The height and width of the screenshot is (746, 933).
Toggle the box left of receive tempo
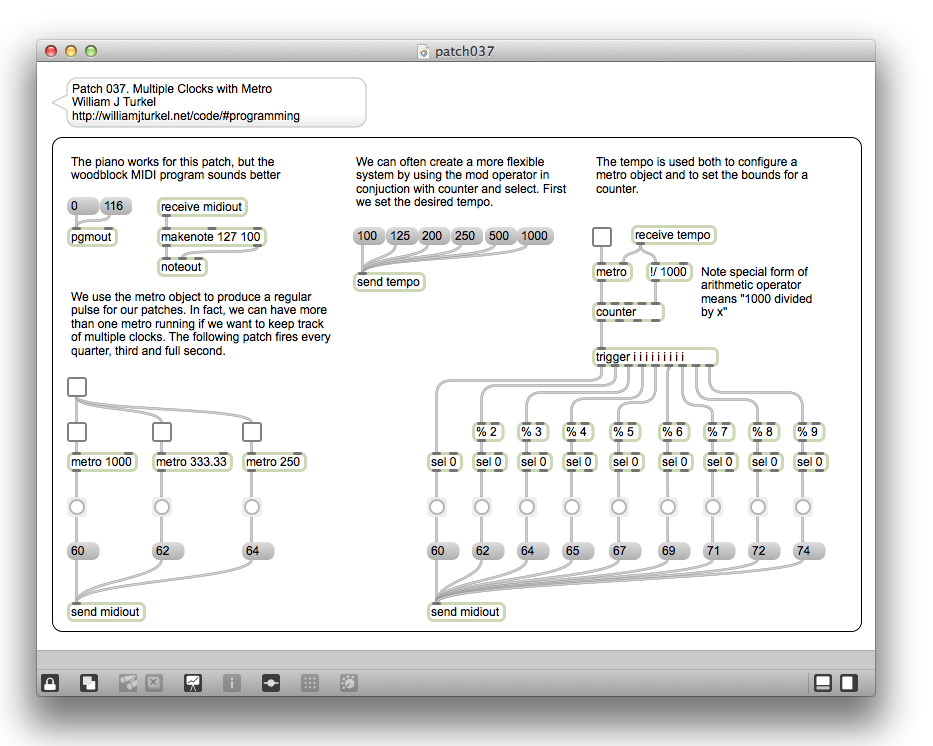pos(602,237)
